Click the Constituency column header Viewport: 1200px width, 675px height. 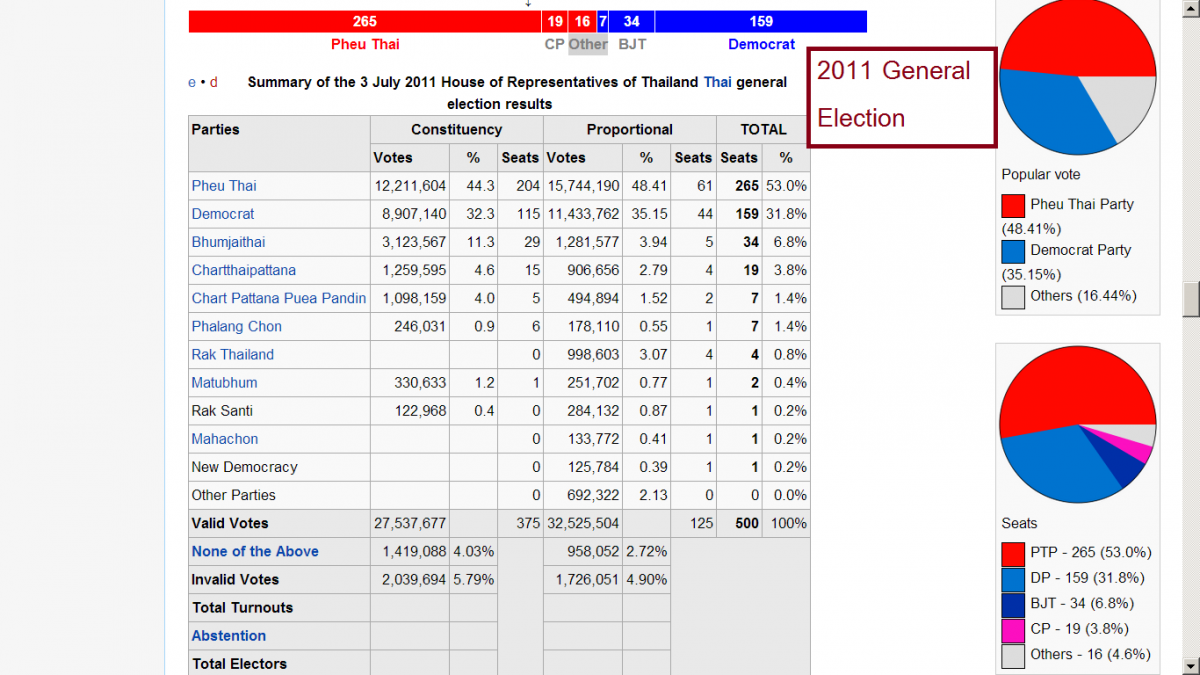point(457,130)
